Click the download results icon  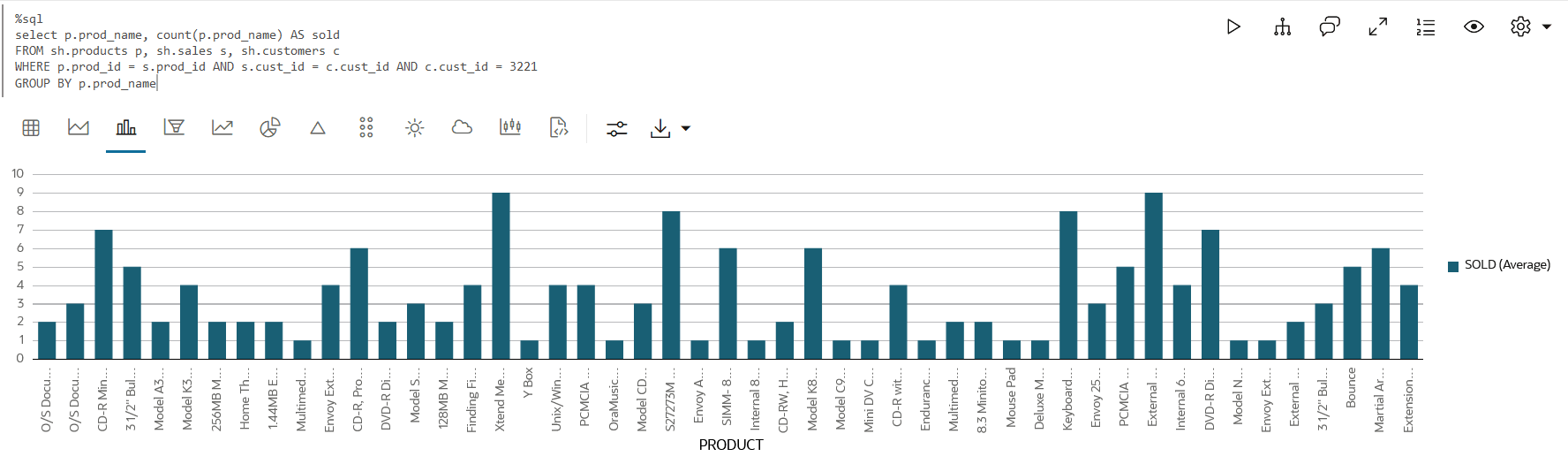(660, 129)
